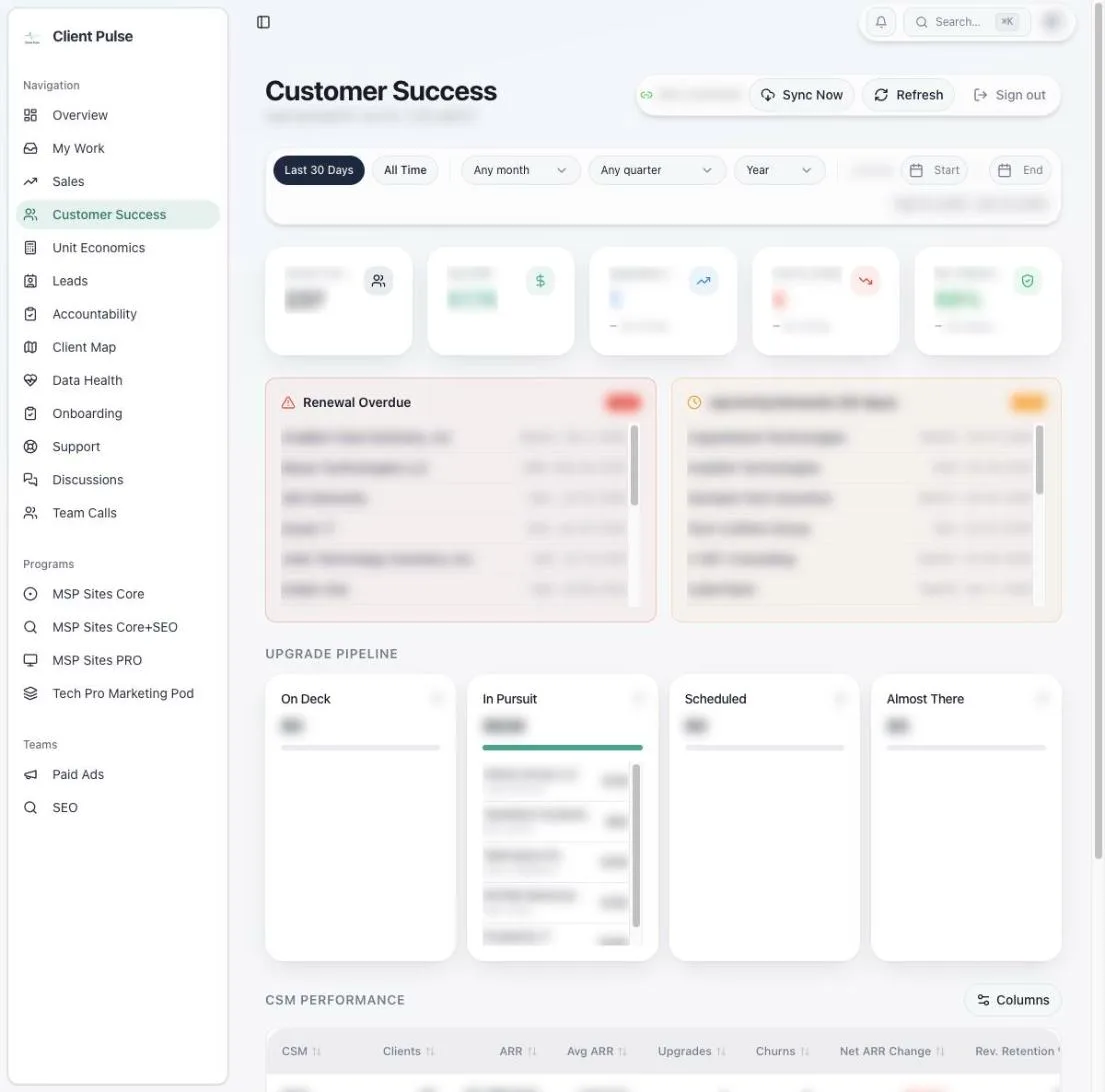The width and height of the screenshot is (1105, 1092).
Task: Click the link status icon beside Sync Now
Action: point(646,95)
